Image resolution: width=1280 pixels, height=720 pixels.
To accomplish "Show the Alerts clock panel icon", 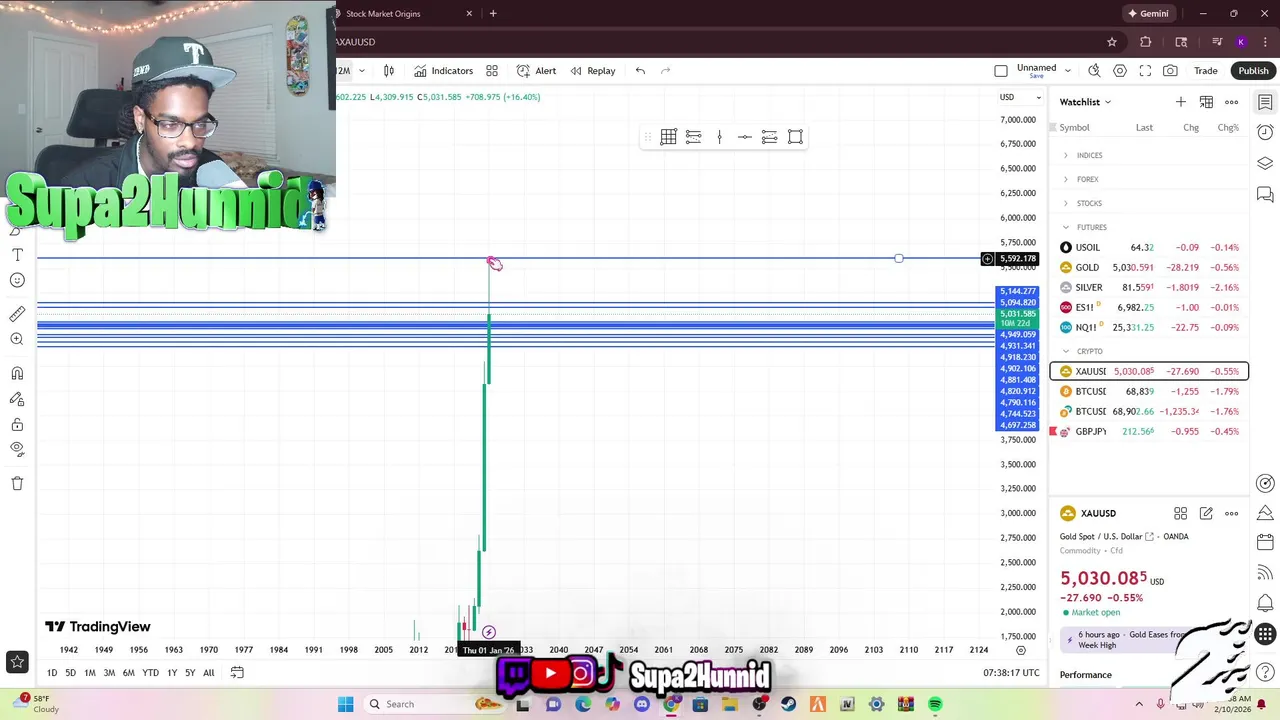I will click(x=1265, y=132).
